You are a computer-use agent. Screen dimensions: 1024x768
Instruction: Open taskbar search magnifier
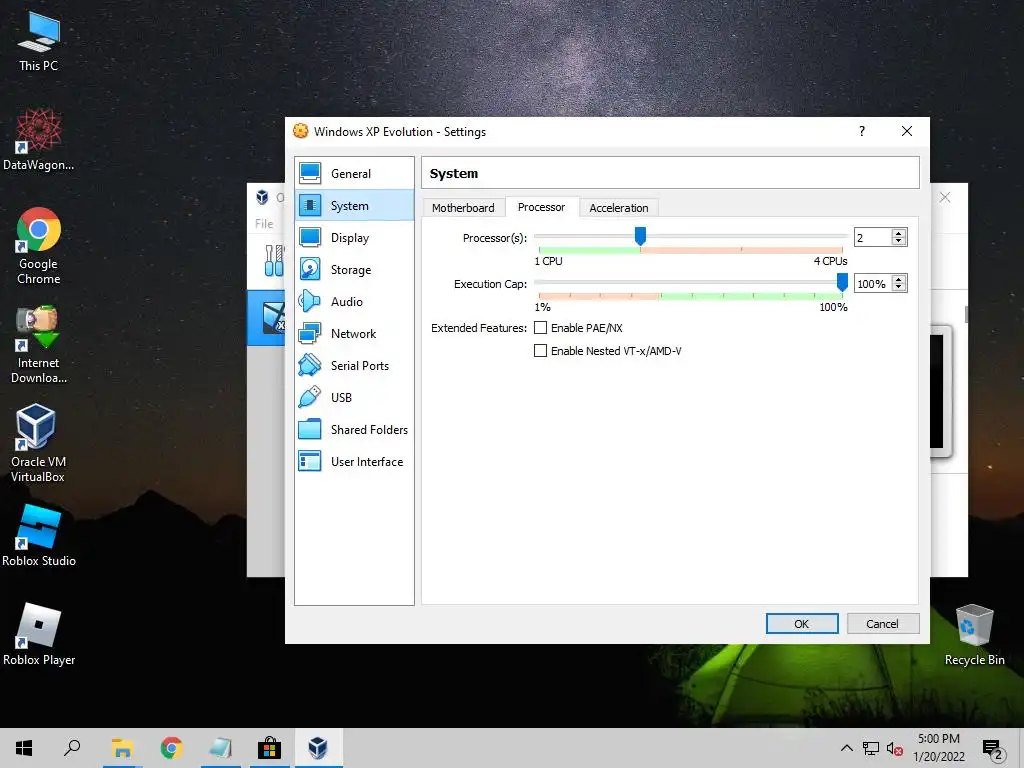[x=72, y=748]
